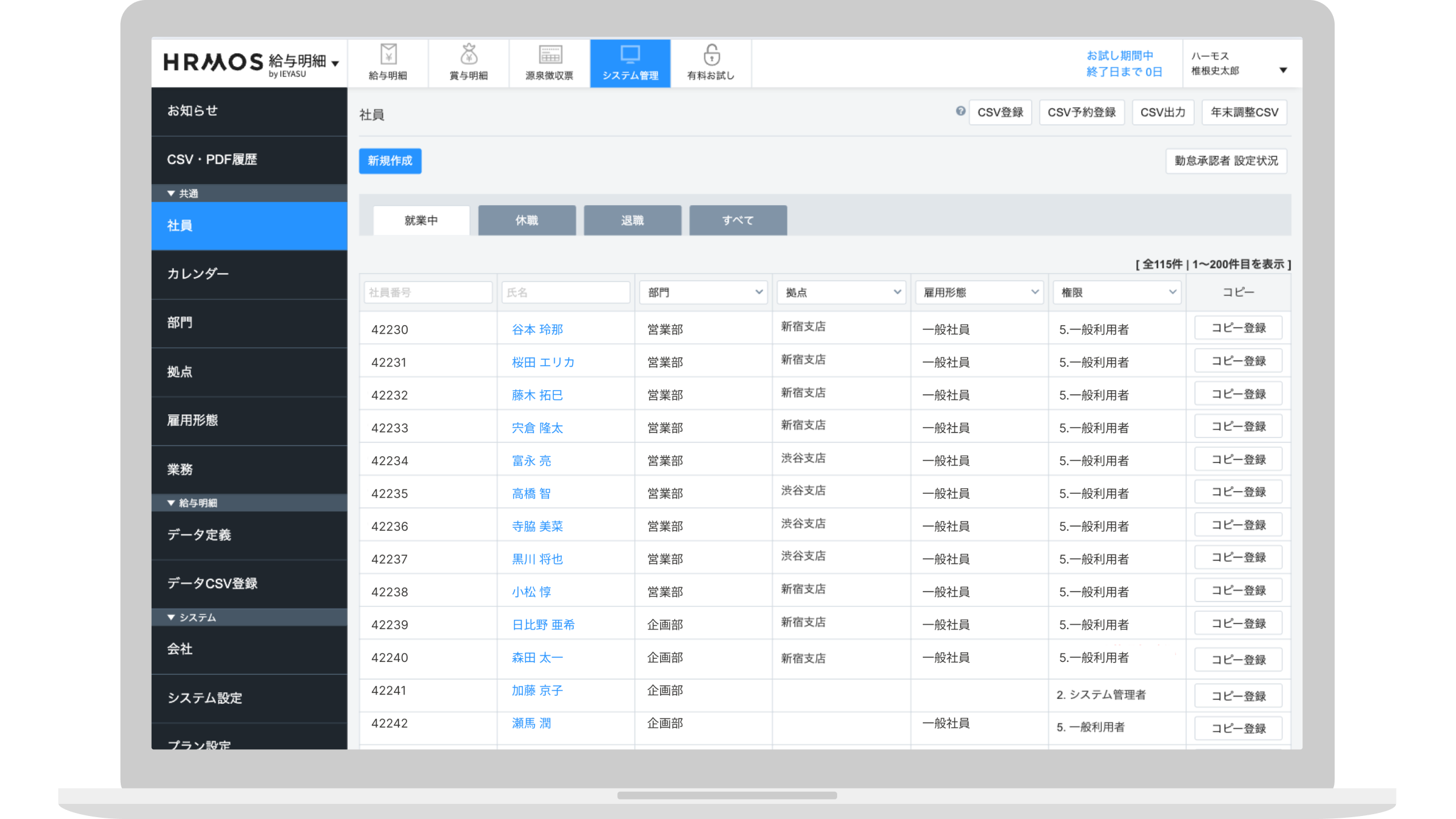Open the 権限 filter dropdown
The image size is (1456, 819).
click(1117, 292)
